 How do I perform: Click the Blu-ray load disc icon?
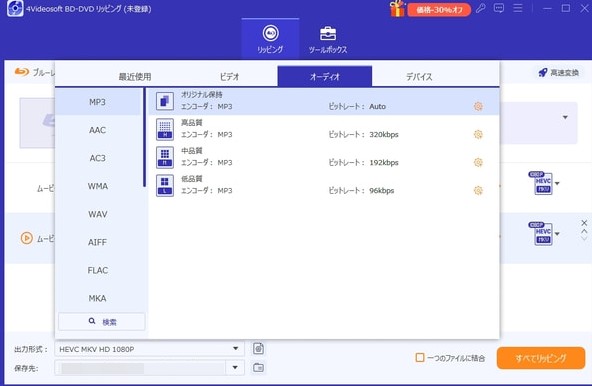coord(22,72)
